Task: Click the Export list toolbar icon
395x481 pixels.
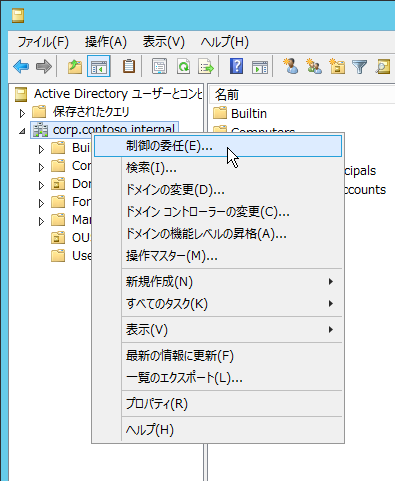Action: (206, 67)
